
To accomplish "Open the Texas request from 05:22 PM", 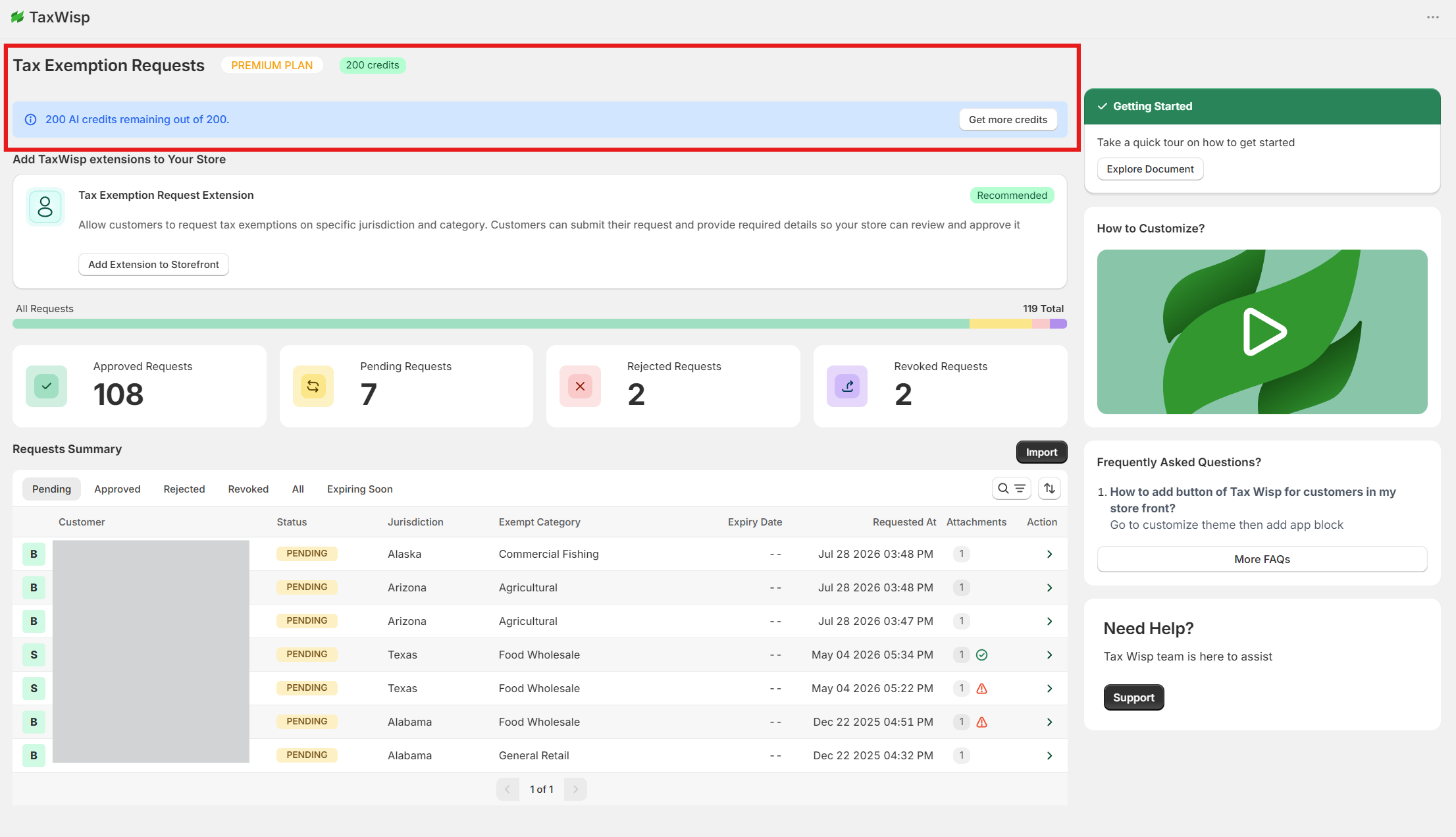I will click(1049, 689).
